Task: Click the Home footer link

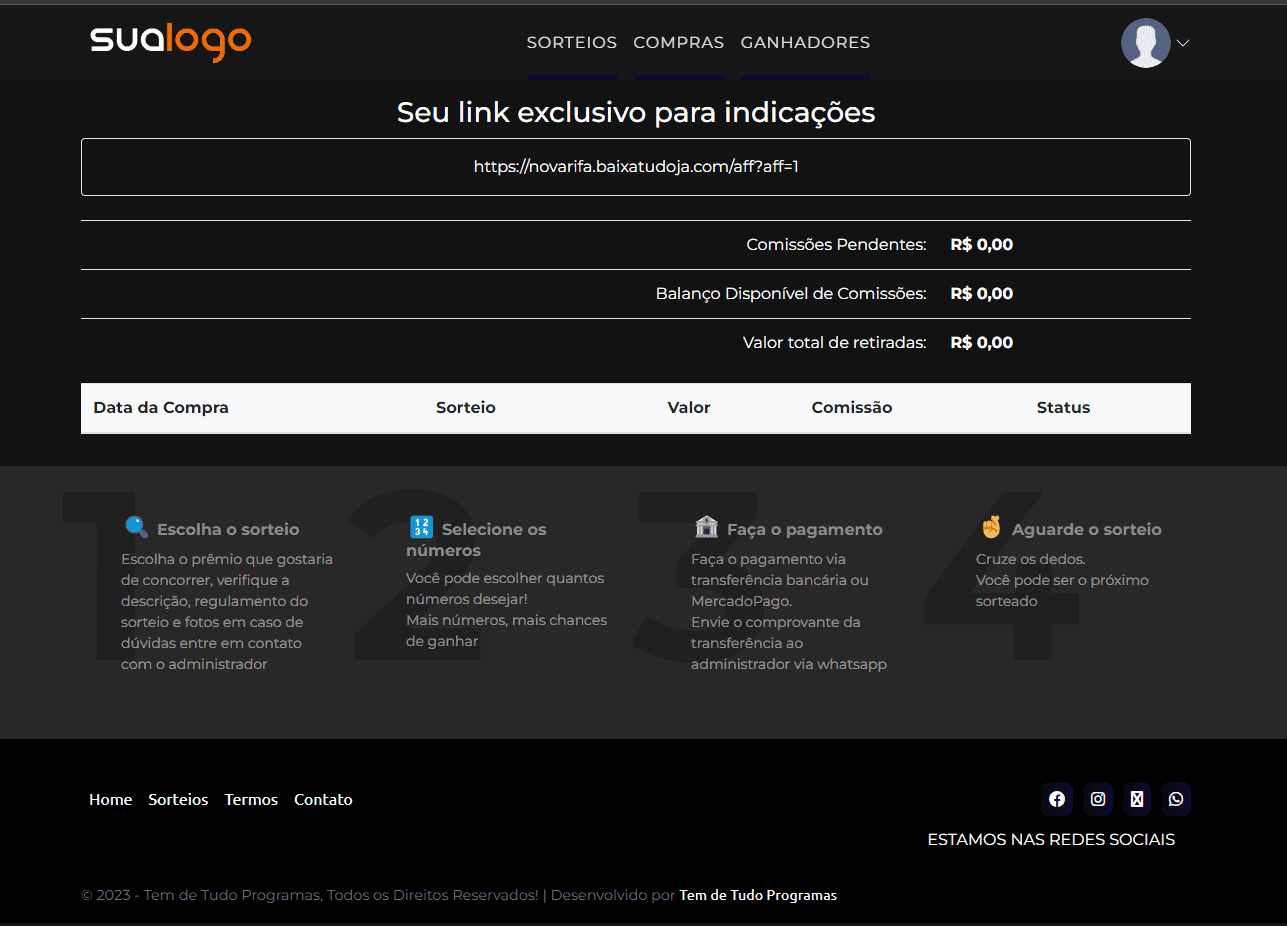Action: click(110, 800)
